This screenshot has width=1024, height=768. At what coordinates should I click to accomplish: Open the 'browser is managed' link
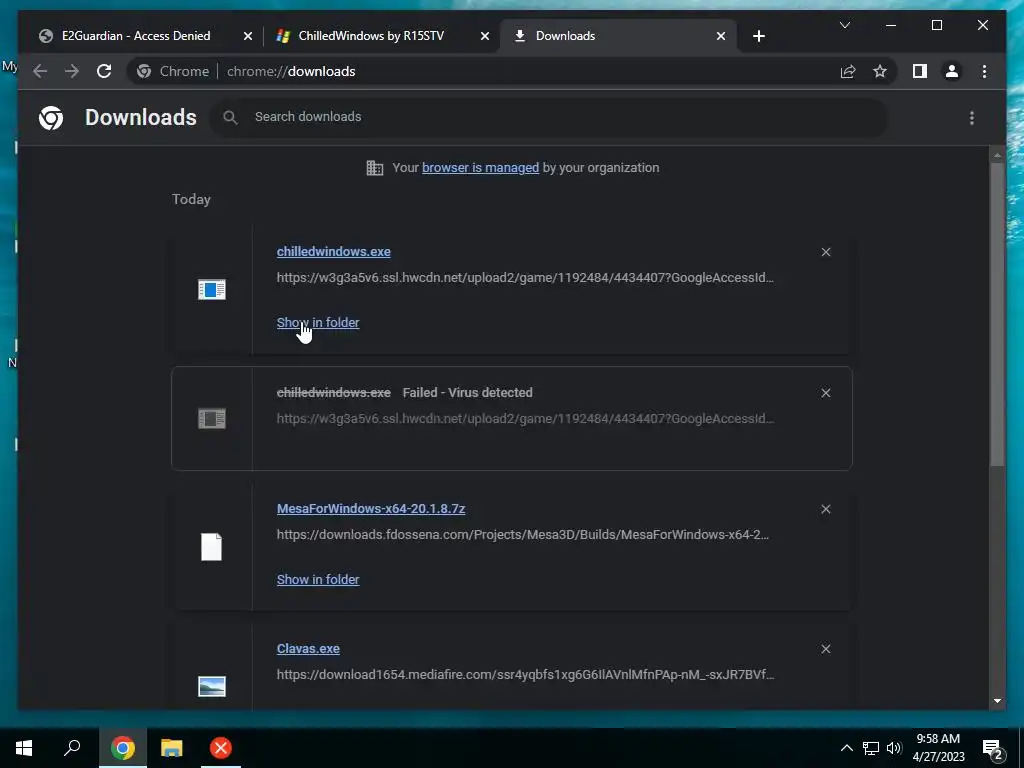coord(481,168)
